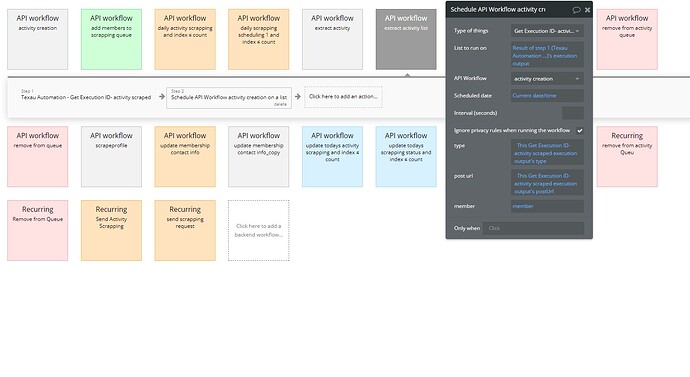
Task: Open API workflow remove from activity queue
Action: point(627,39)
